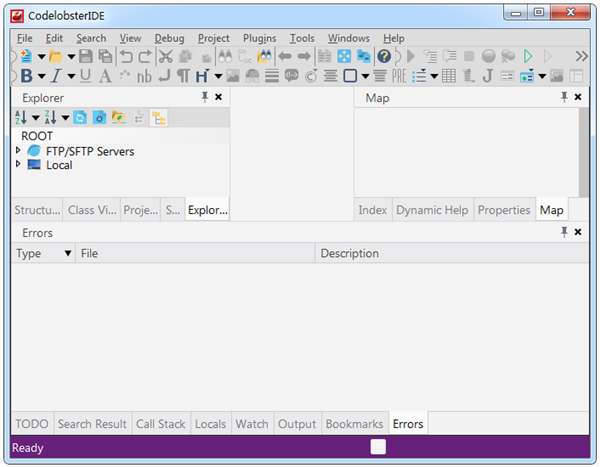Close the Explorer panel

tap(218, 97)
